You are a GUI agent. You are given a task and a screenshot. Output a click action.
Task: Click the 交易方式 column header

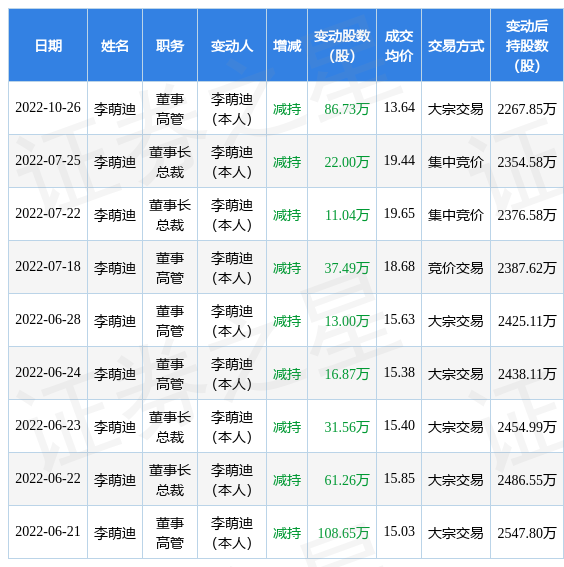tap(456, 46)
